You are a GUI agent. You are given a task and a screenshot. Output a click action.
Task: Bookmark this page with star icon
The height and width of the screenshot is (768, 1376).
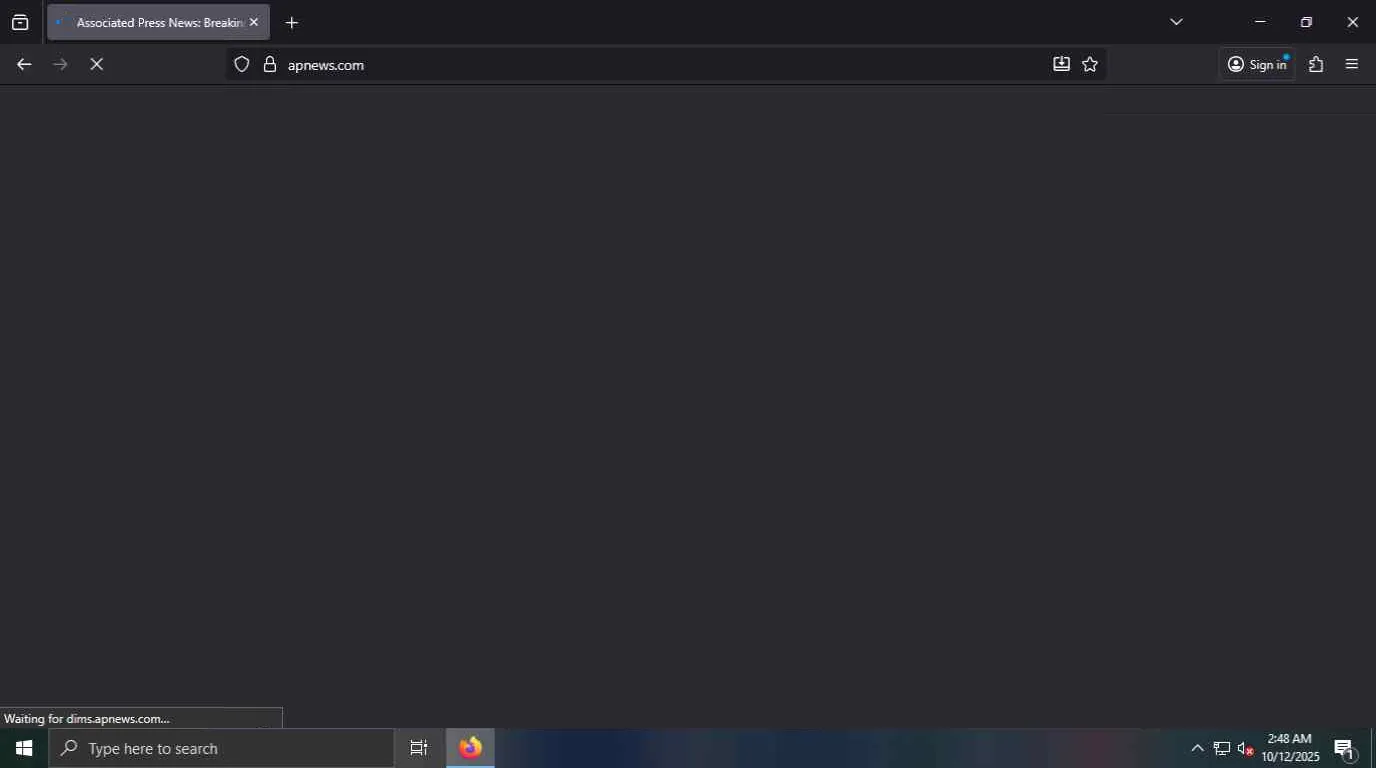click(1090, 64)
